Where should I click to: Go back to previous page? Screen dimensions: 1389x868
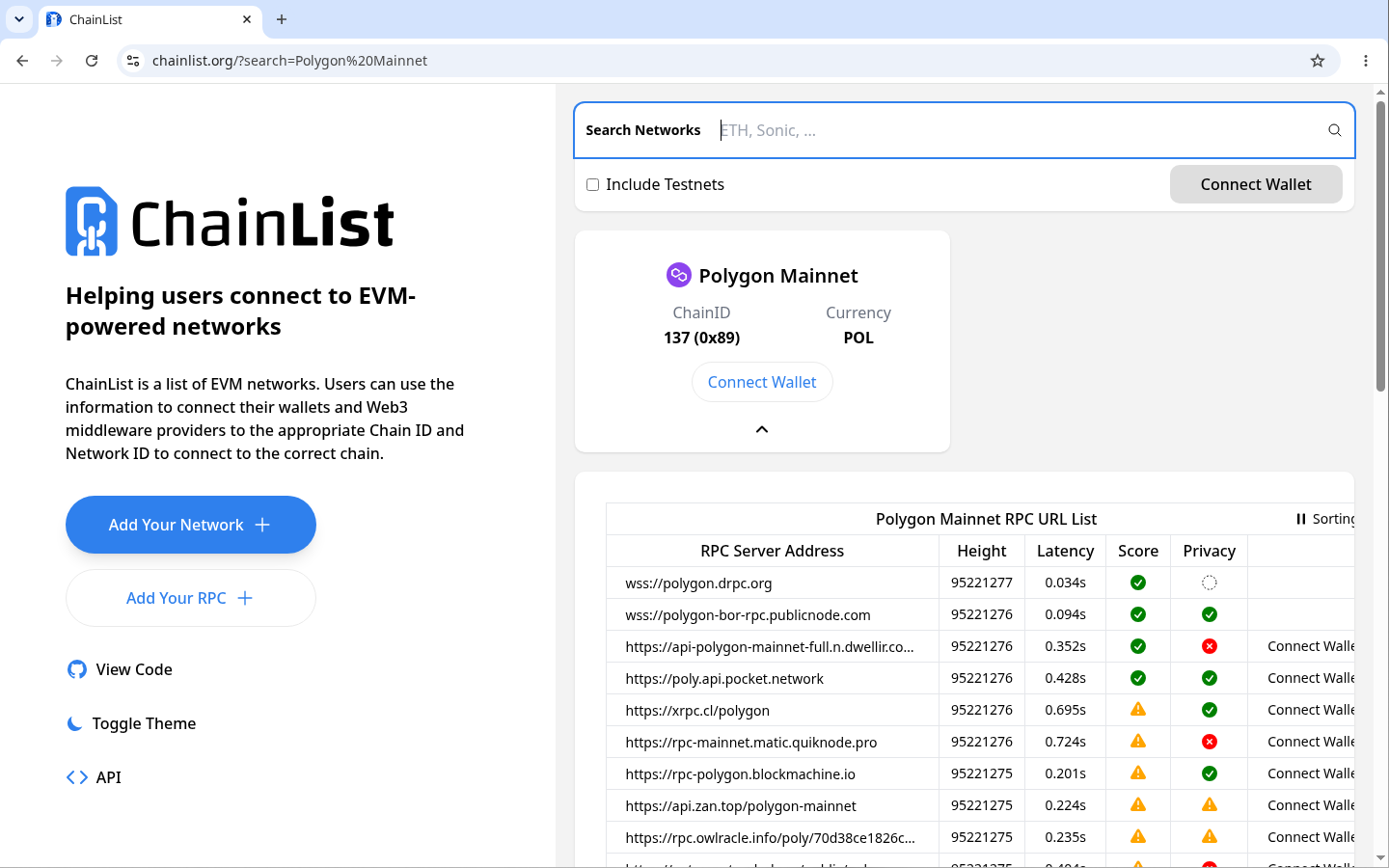(22, 61)
